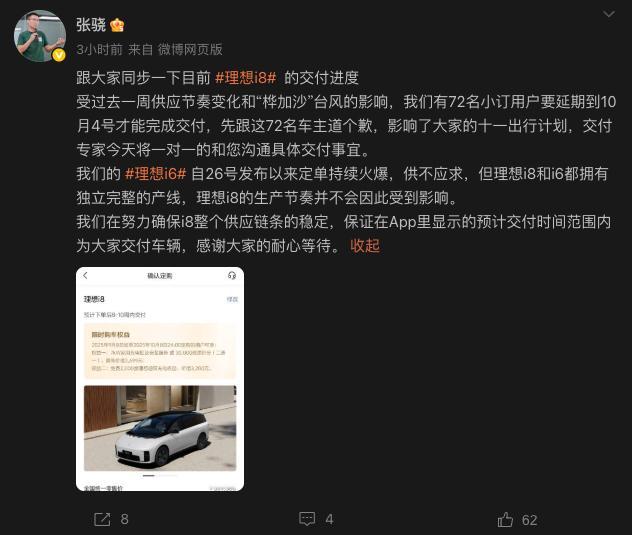Click the yellow verified badge on avatar
Viewport: 632px width, 535px height.
click(59, 55)
